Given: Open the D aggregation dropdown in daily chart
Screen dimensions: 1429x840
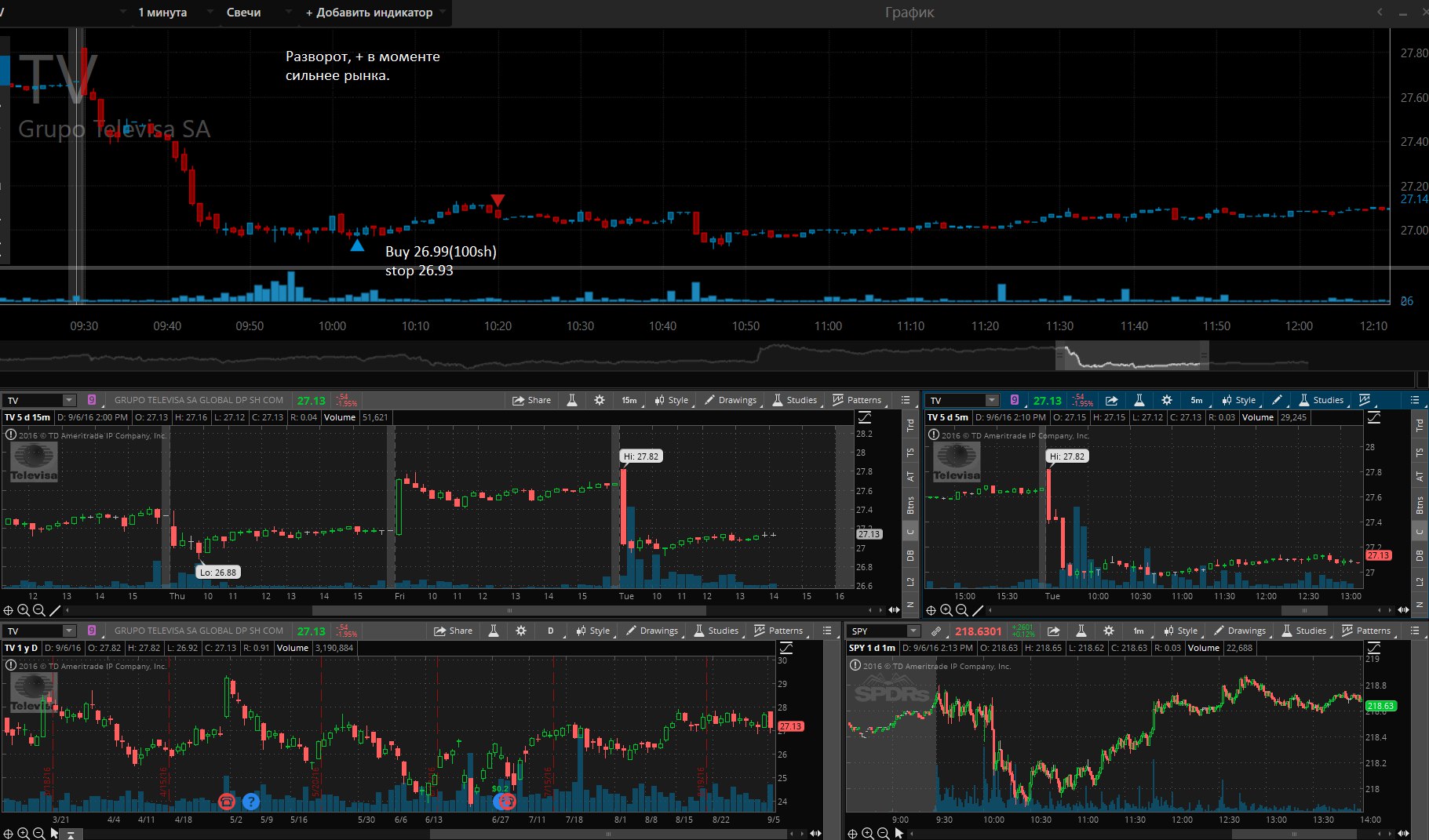Looking at the screenshot, I should (x=551, y=631).
